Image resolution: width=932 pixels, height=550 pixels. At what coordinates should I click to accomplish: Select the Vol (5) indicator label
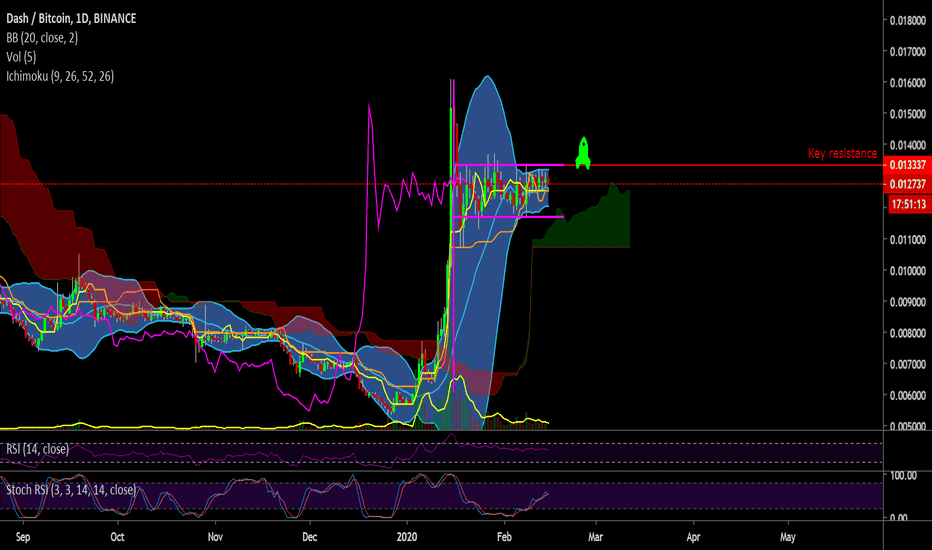click(21, 57)
